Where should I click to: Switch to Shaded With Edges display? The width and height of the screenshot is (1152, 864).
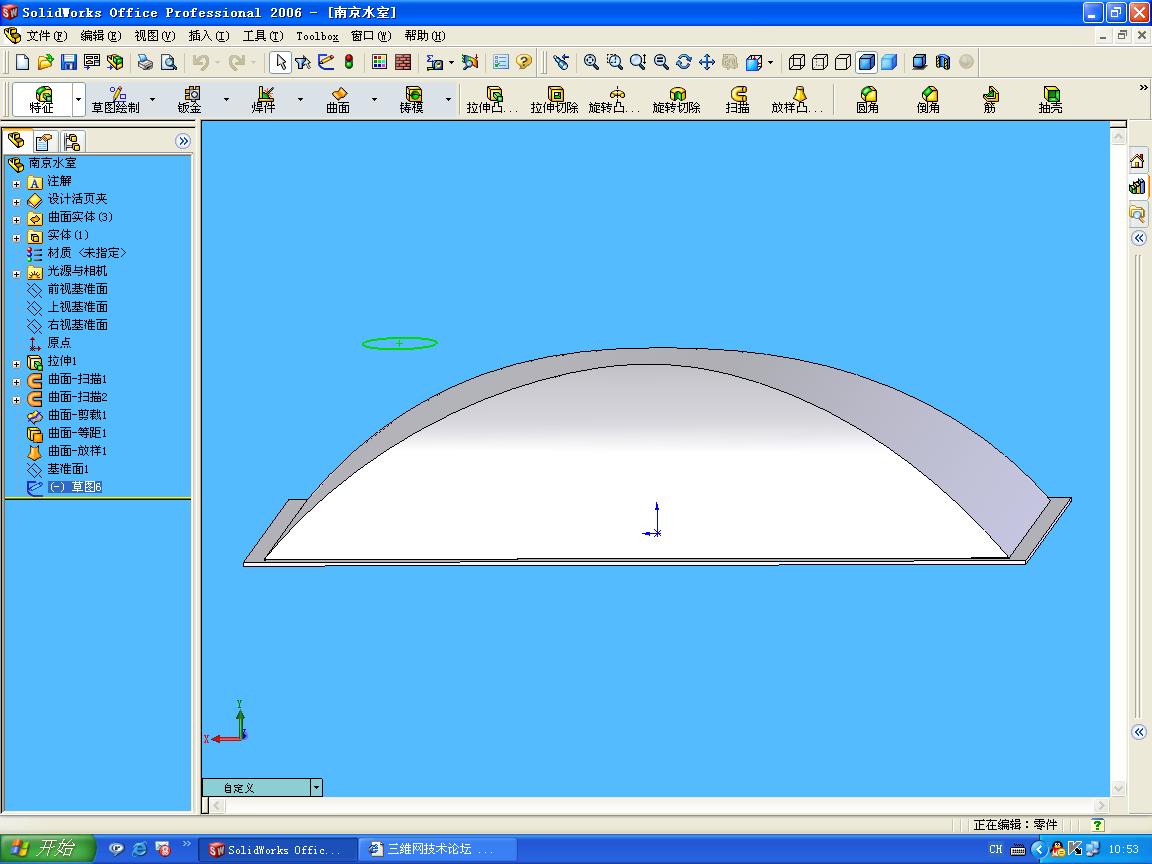(x=866, y=62)
